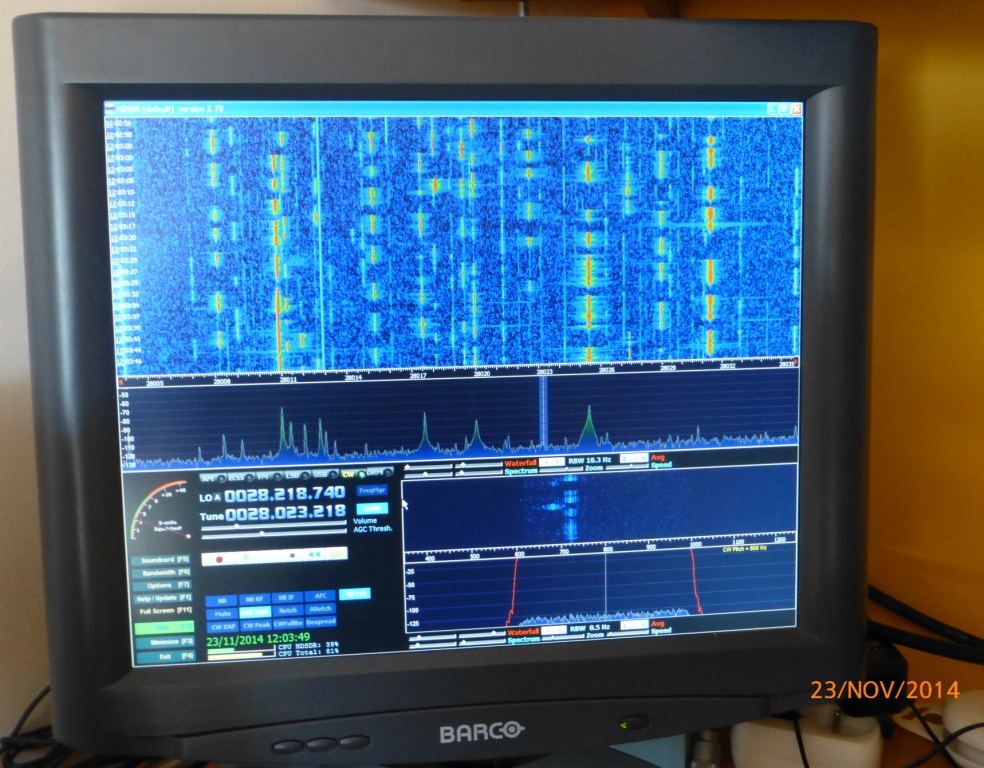
Task: Toggle the CWFullBw button
Action: point(288,623)
